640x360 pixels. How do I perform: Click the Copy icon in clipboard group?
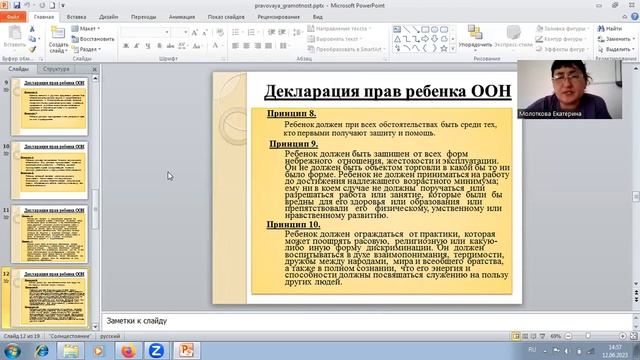32,39
